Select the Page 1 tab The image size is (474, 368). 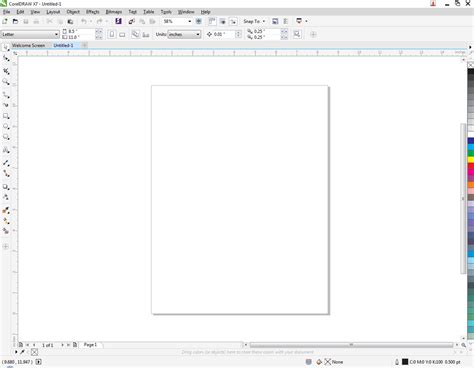pyautogui.click(x=90, y=345)
